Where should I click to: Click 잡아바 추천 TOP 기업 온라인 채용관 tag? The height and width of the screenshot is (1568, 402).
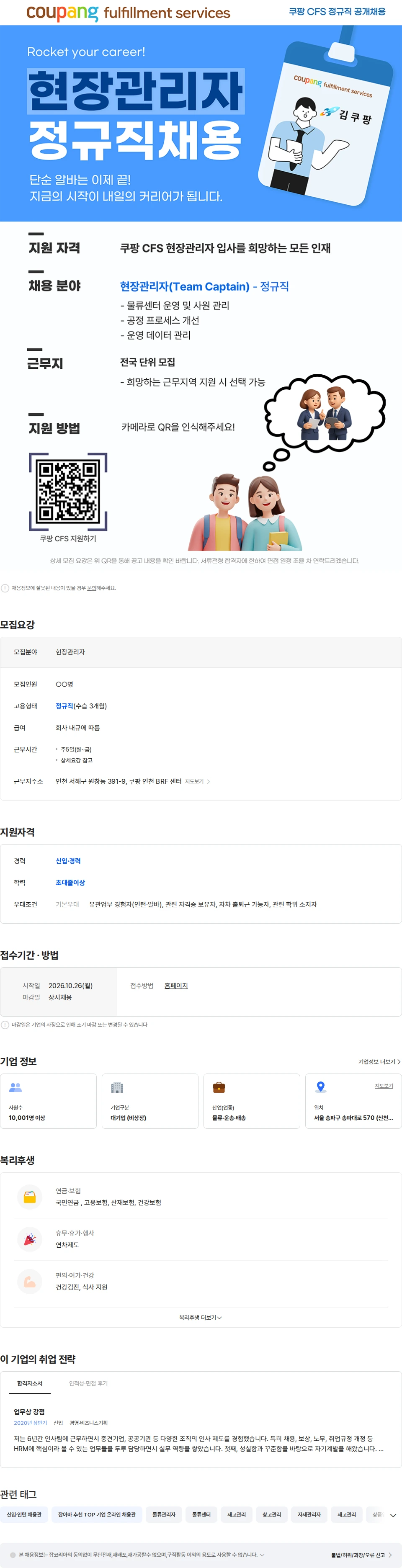click(97, 1514)
